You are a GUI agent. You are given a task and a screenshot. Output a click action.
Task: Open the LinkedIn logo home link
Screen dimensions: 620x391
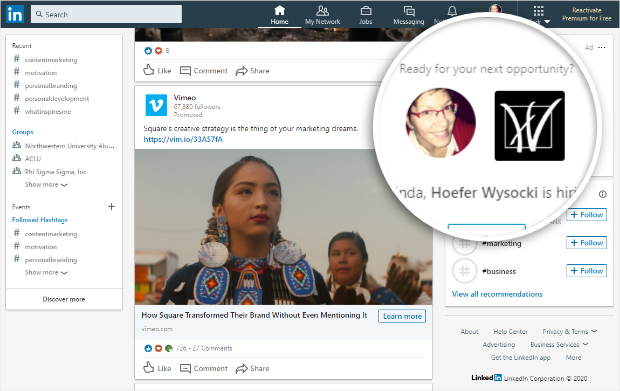click(15, 14)
